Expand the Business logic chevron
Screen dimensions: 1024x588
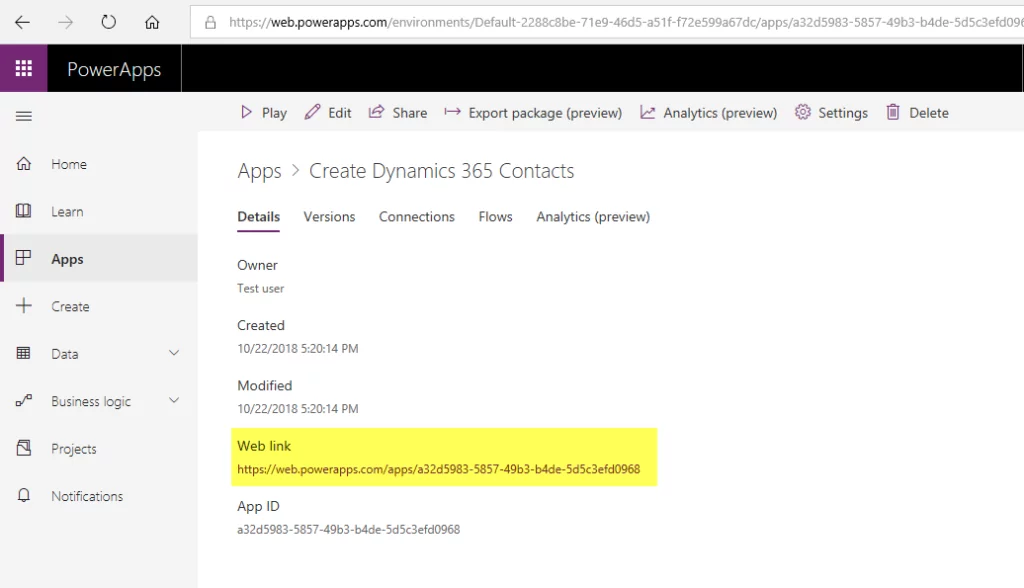pos(174,400)
